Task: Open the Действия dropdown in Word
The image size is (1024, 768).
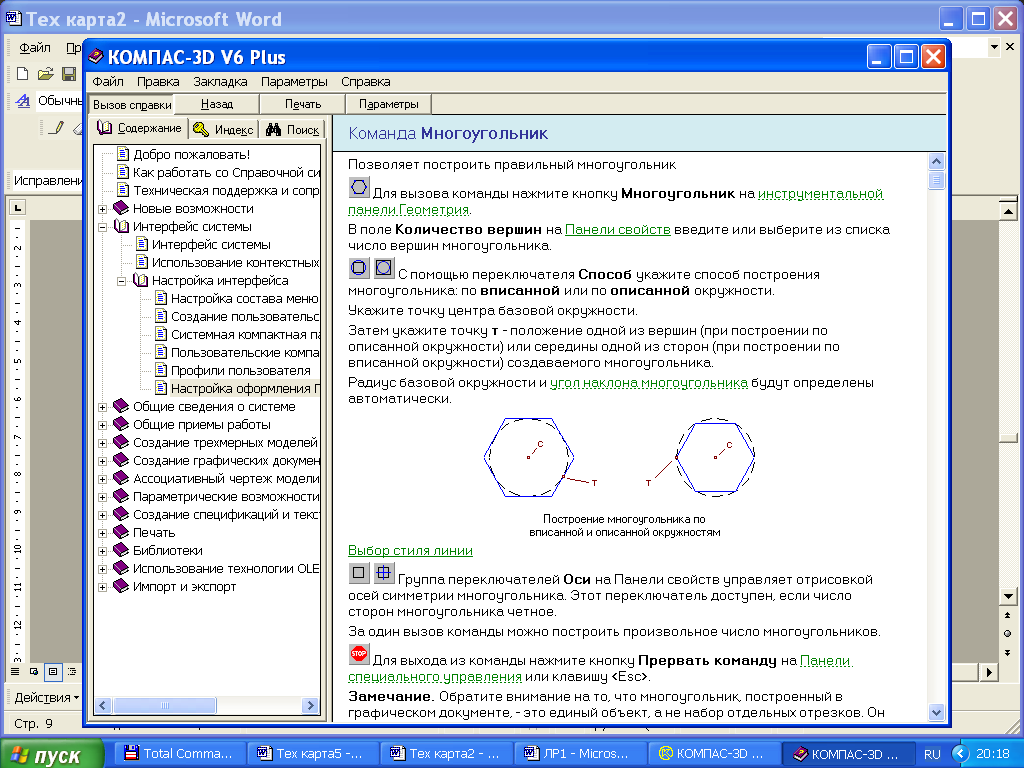Action: [x=46, y=697]
